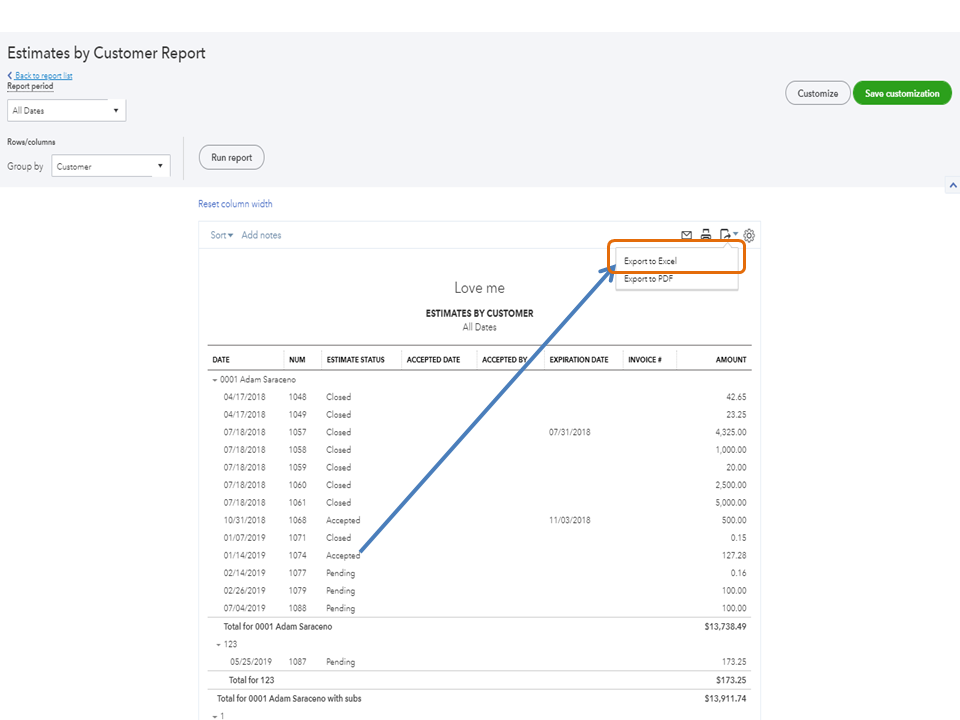Select Export to Excel option

[x=650, y=261]
